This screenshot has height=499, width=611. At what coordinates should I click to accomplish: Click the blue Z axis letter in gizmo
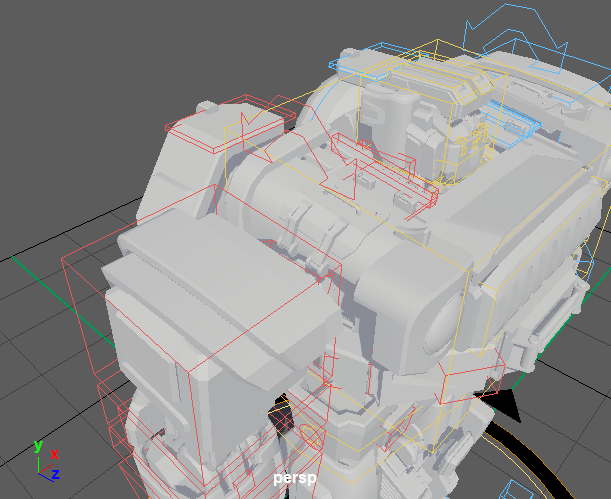coord(56,473)
